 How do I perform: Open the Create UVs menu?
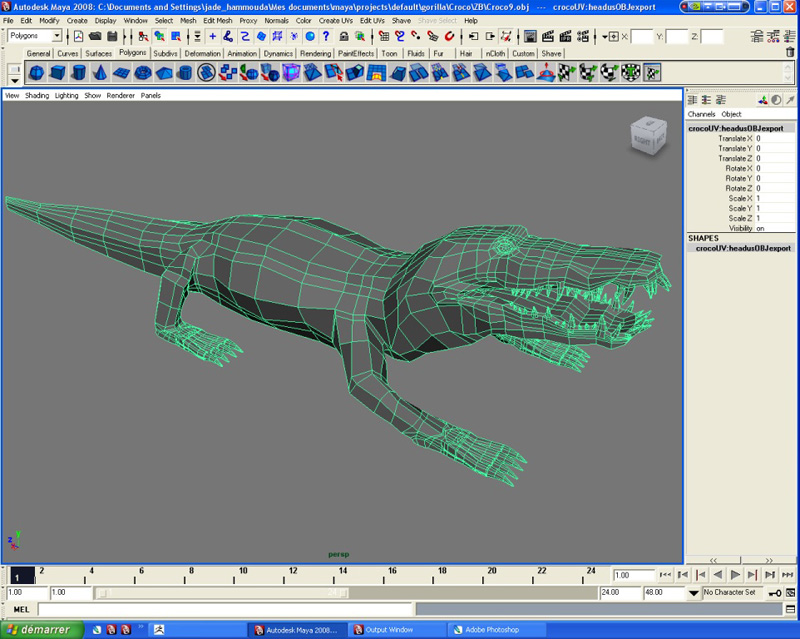point(336,20)
